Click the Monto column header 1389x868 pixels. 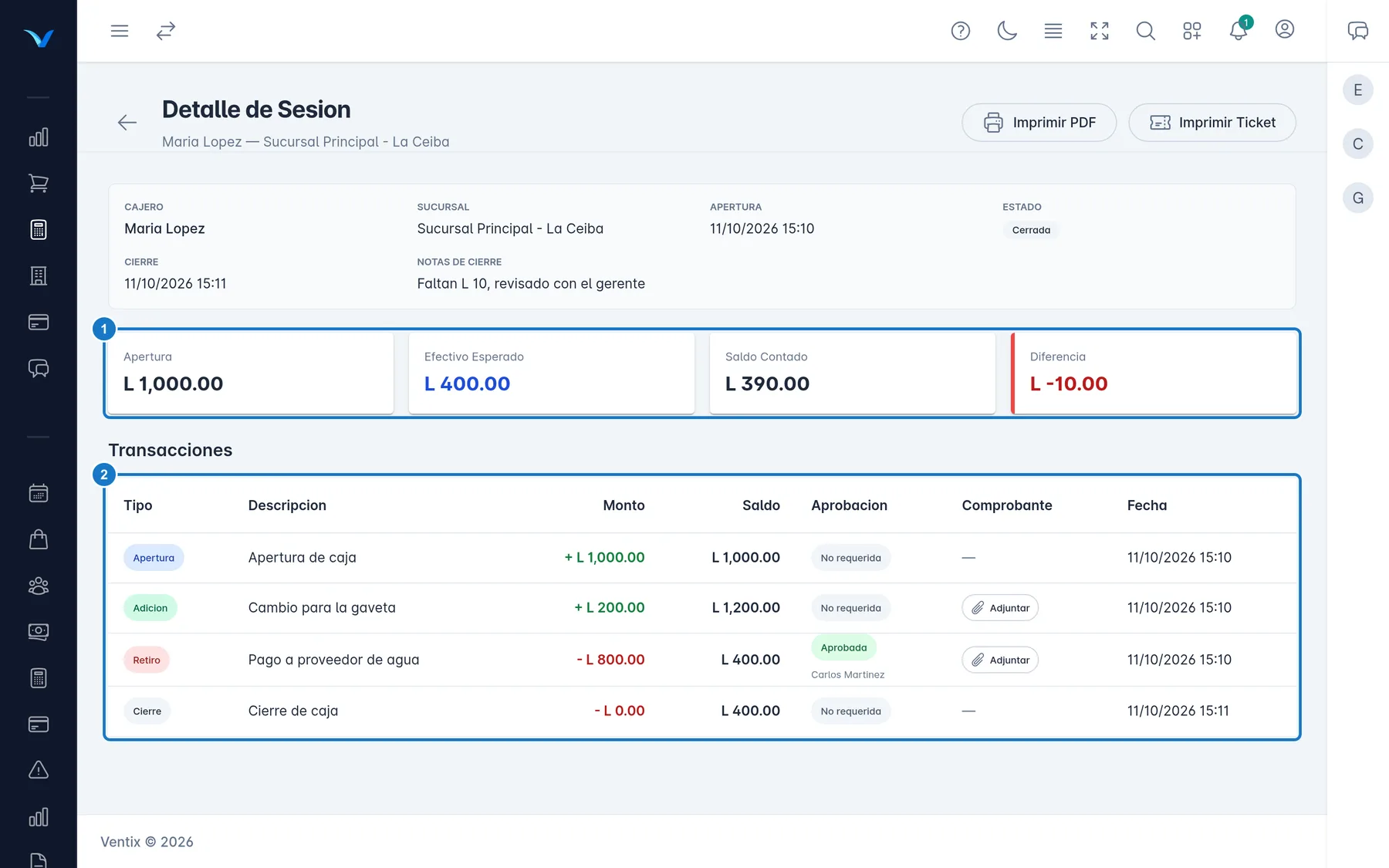pyautogui.click(x=624, y=505)
